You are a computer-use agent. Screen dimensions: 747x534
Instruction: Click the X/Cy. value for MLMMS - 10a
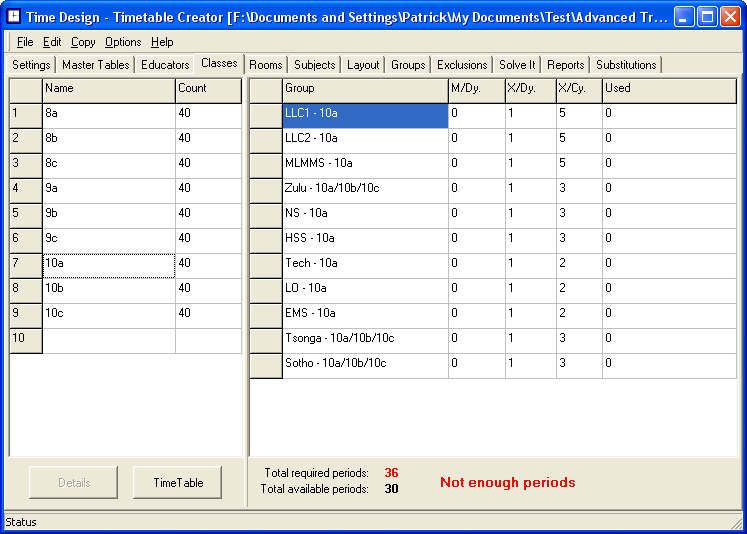tap(579, 164)
